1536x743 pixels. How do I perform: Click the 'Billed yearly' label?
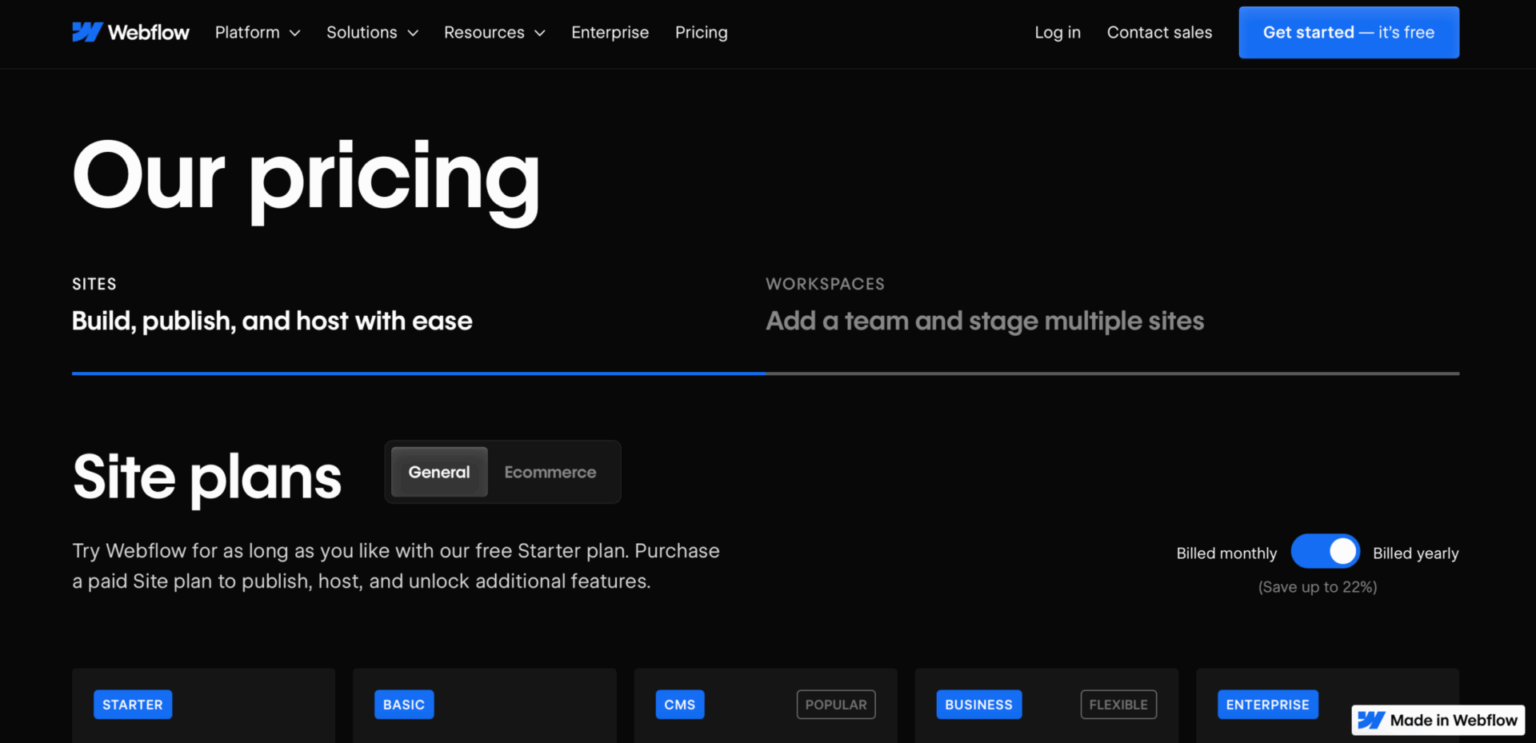click(1416, 553)
